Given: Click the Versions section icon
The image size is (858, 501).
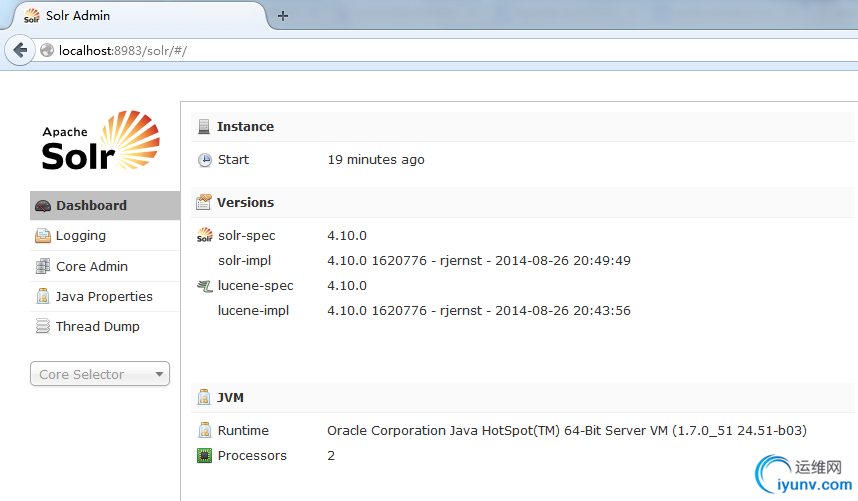Looking at the screenshot, I should coord(204,202).
